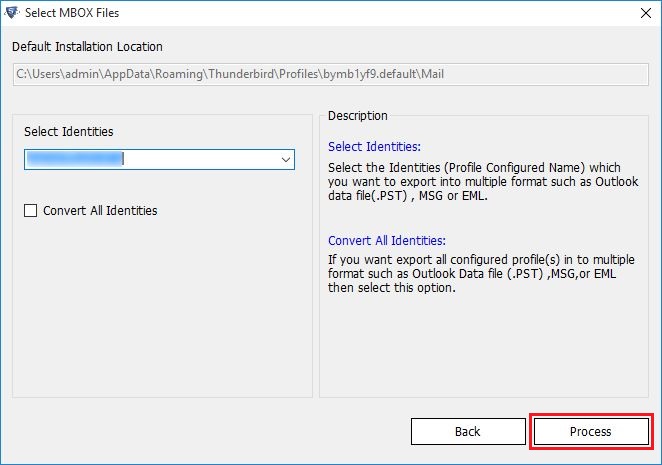Select the highlighted identity name text
Viewport: 662px width, 465px height.
click(x=74, y=159)
